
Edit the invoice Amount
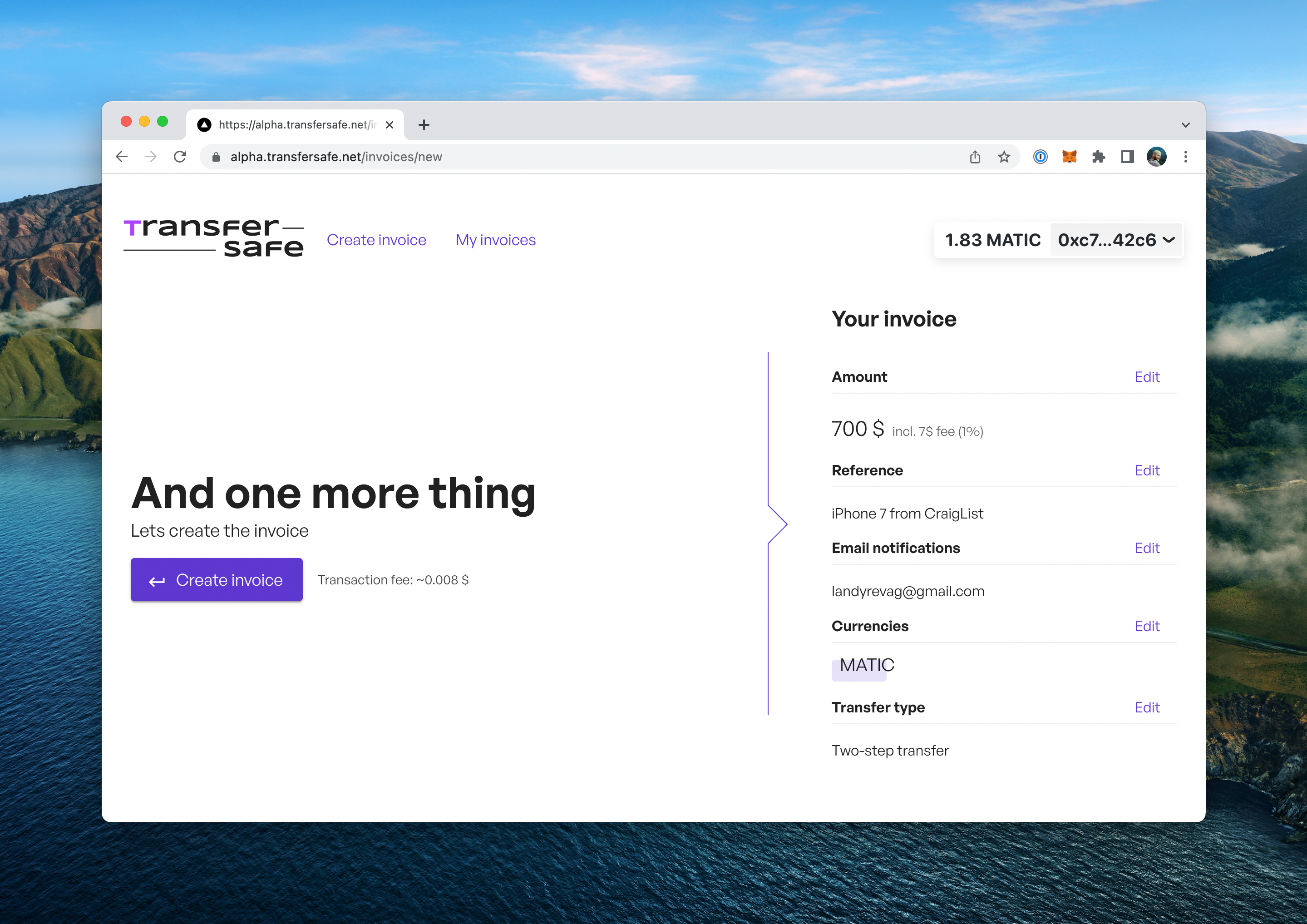[x=1146, y=377]
